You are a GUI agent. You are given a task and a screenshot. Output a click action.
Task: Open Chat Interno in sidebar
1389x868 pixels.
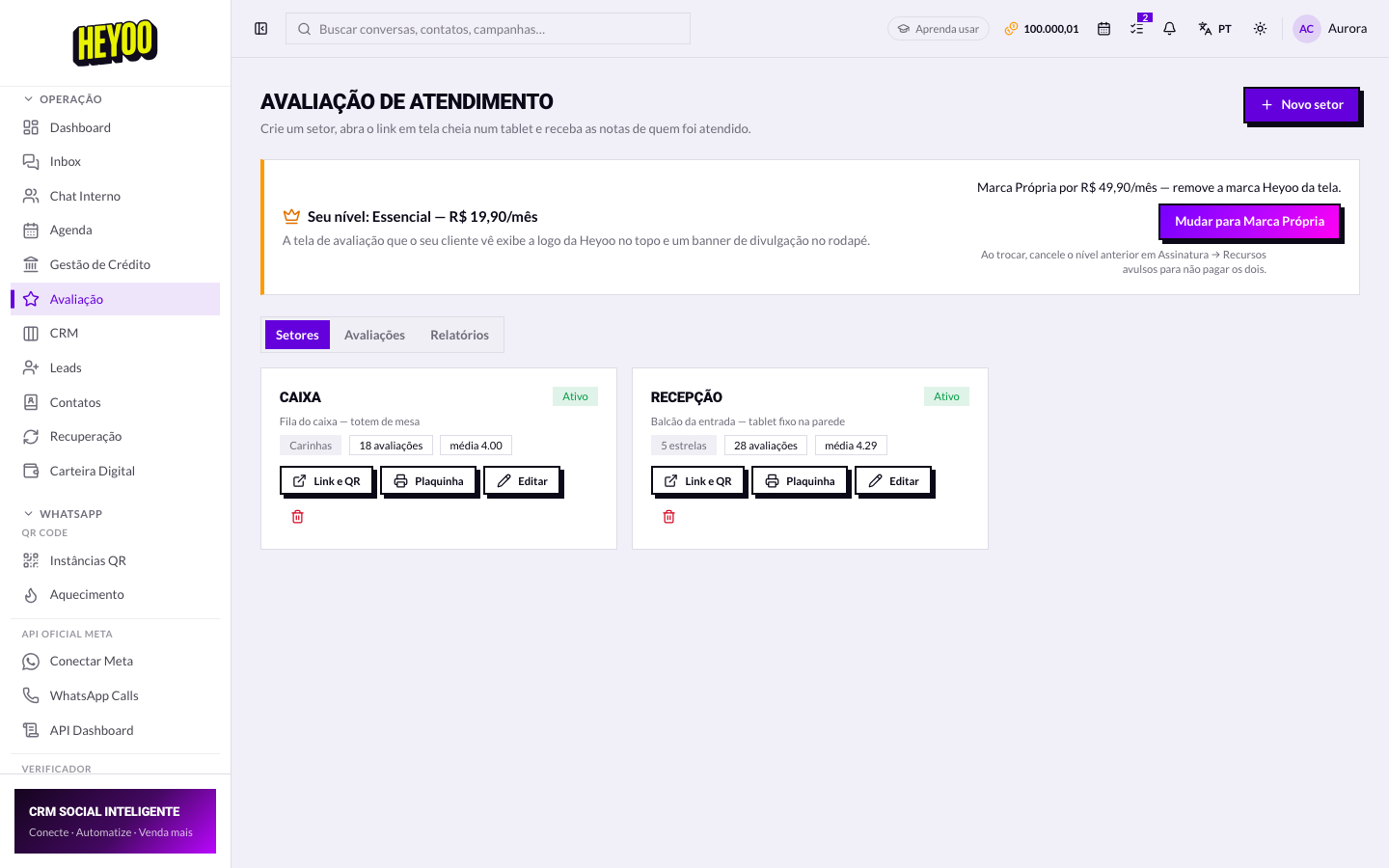(x=116, y=196)
